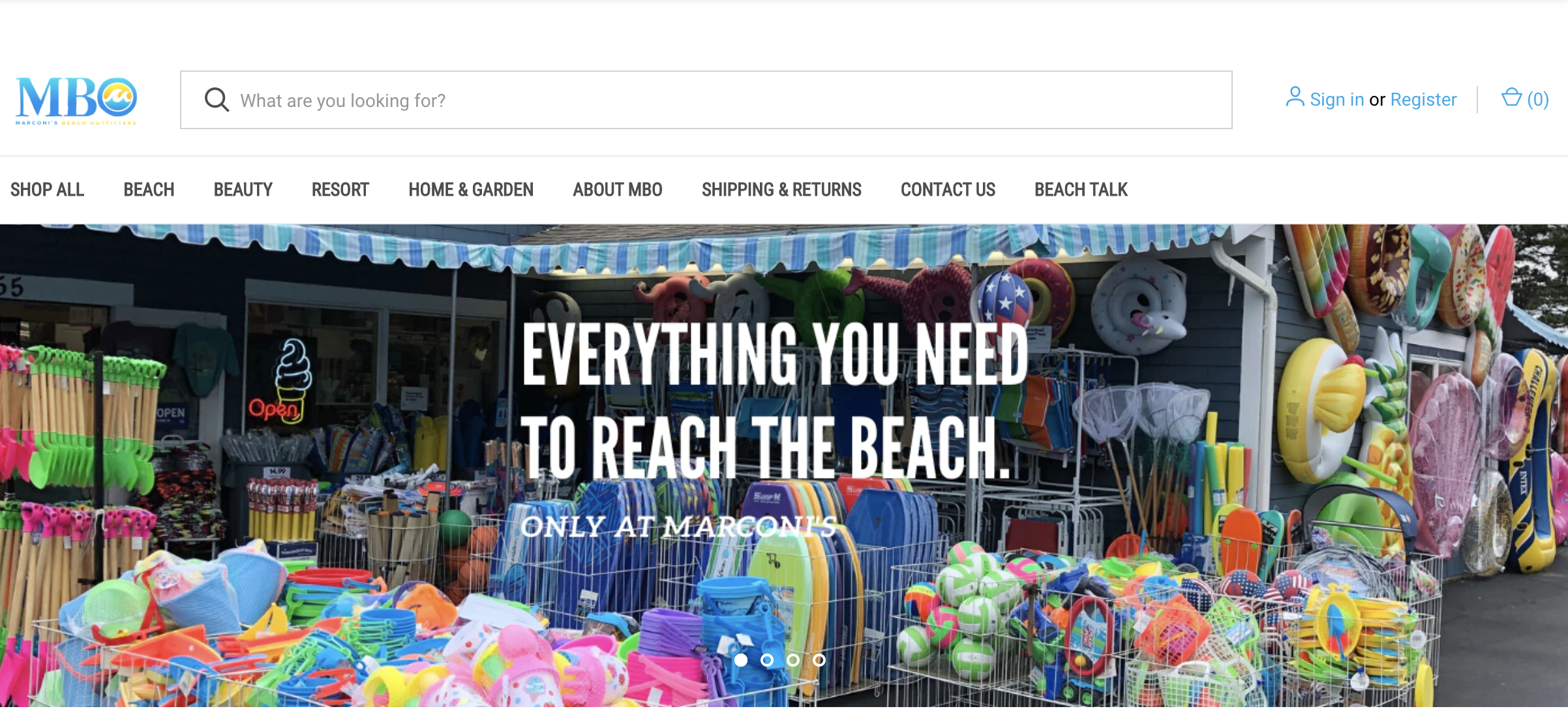Select the third carousel slide dot
The height and width of the screenshot is (711, 1568).
pyautogui.click(x=793, y=660)
